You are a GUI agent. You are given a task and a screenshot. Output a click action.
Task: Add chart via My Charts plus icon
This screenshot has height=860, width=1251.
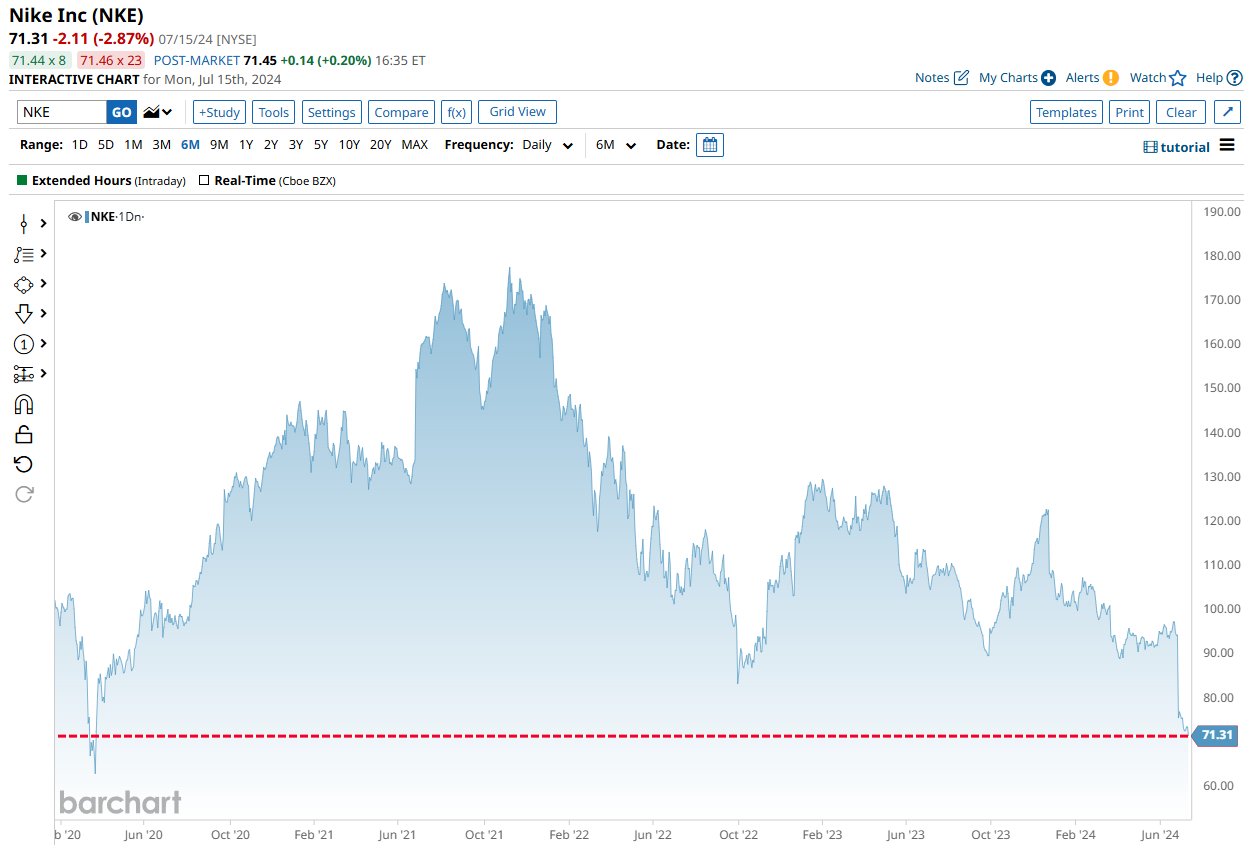[x=1048, y=78]
